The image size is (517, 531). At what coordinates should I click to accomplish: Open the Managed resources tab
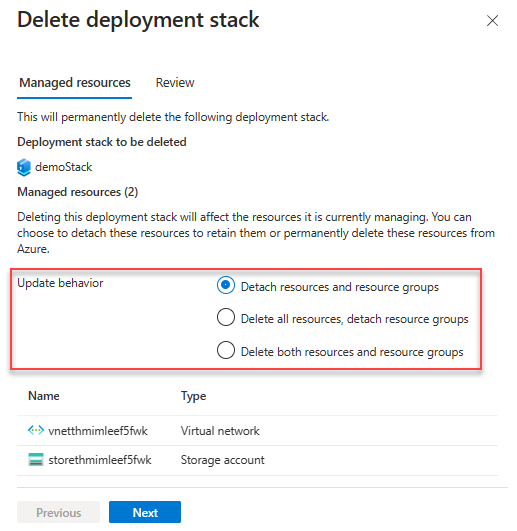[74, 83]
